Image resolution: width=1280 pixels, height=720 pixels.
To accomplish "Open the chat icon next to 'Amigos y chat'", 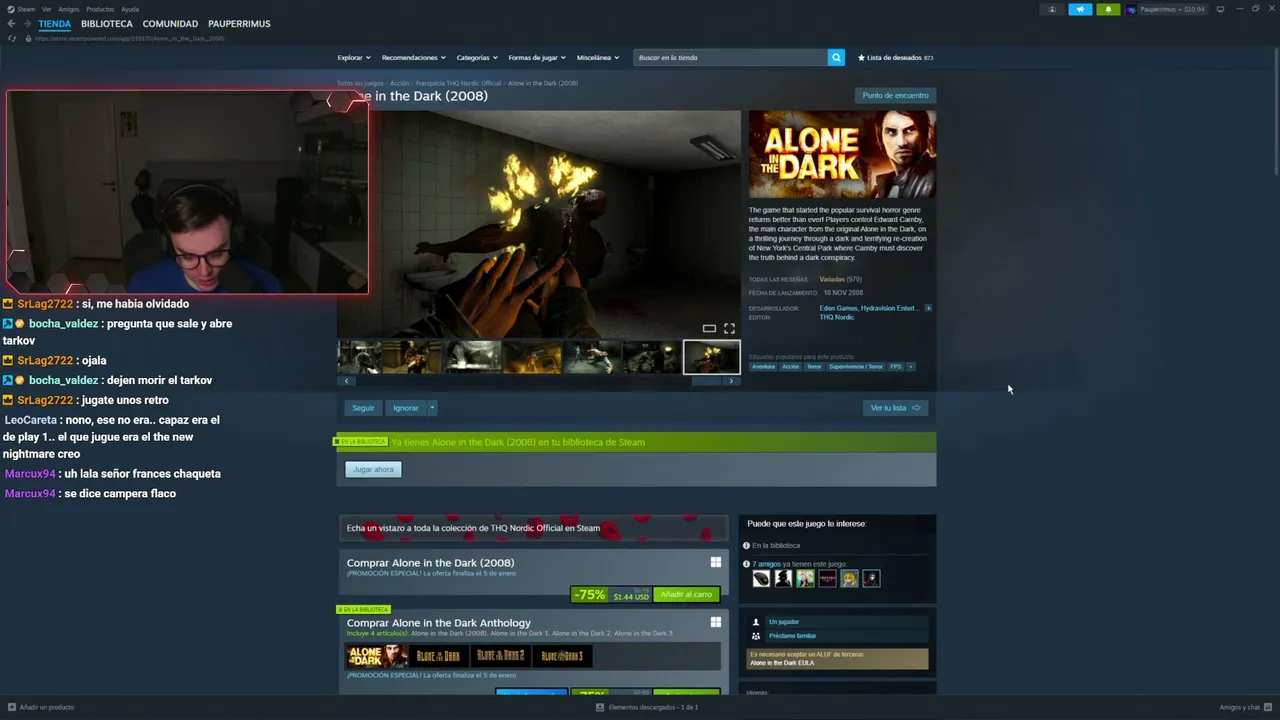I will [1268, 707].
